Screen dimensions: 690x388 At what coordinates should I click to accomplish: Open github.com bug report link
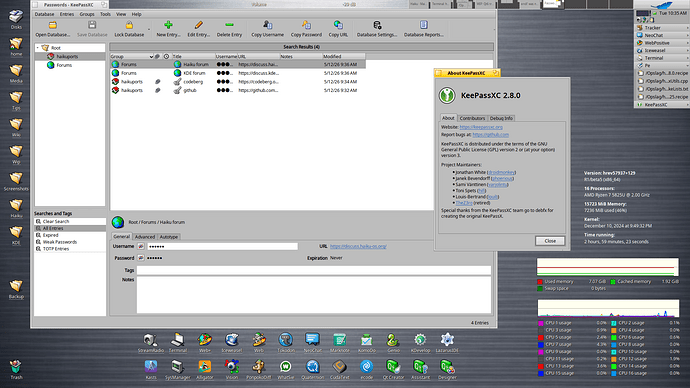(x=491, y=135)
